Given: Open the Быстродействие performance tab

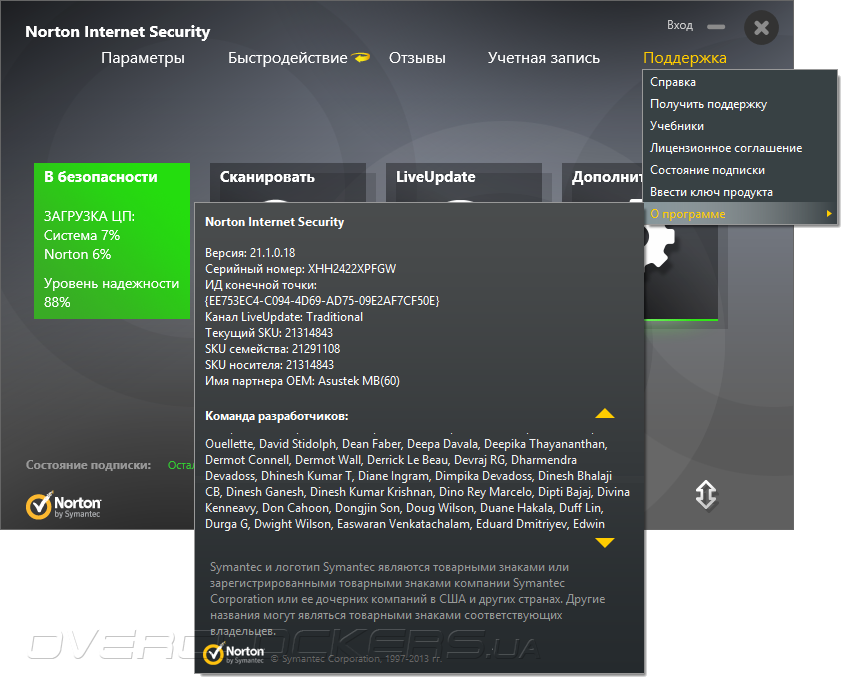Looking at the screenshot, I should tap(287, 58).
